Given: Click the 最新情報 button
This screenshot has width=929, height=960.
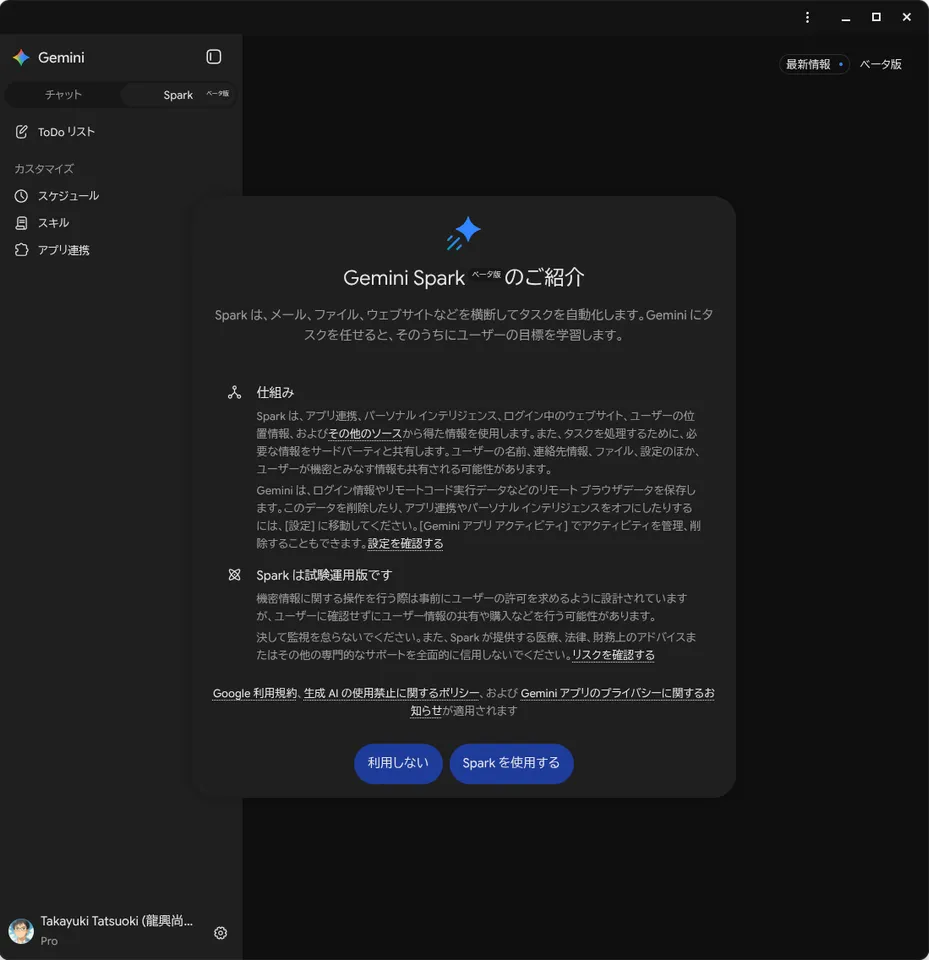Looking at the screenshot, I should (814, 64).
